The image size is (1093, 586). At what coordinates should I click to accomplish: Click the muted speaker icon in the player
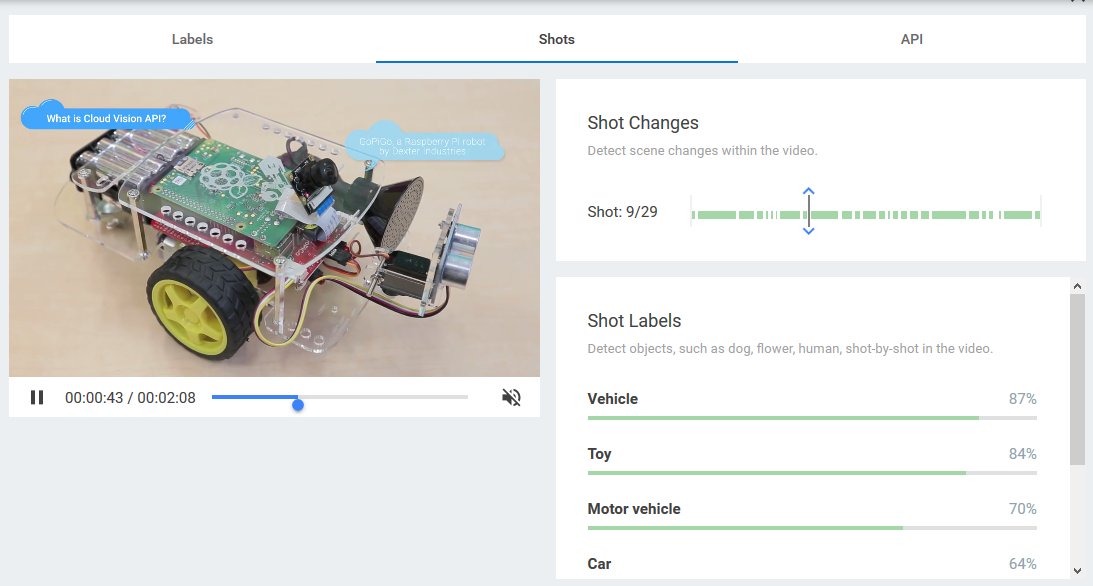(x=511, y=397)
